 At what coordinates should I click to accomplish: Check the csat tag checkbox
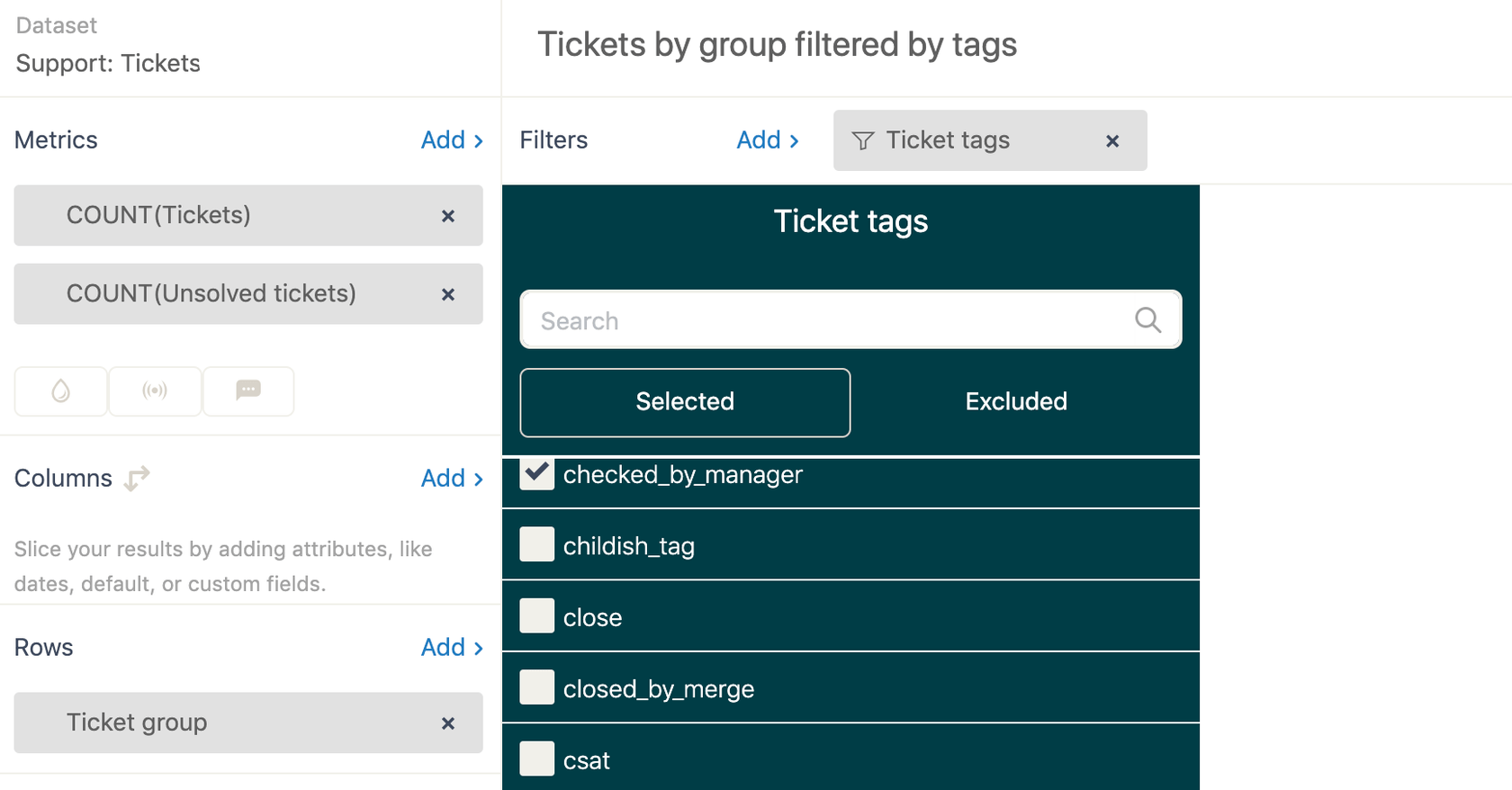coord(537,759)
